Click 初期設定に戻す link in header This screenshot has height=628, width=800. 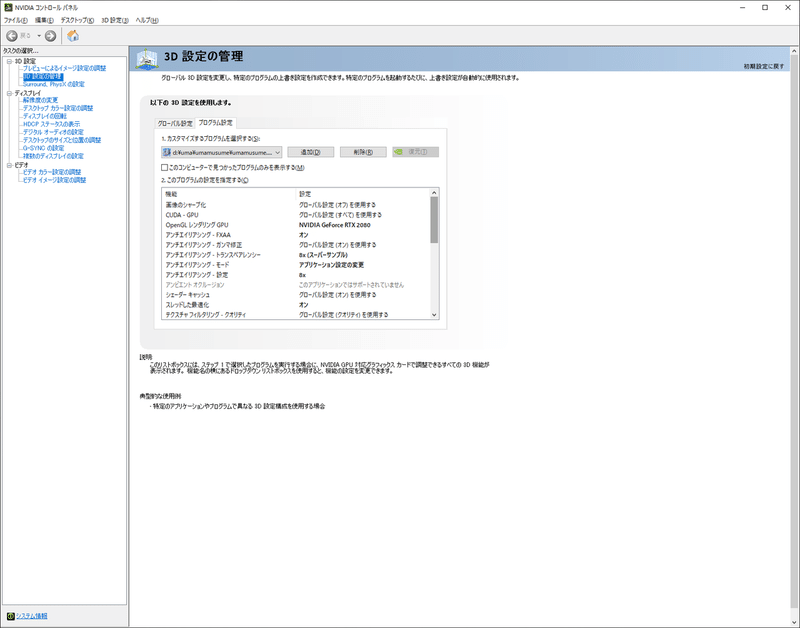(764, 66)
